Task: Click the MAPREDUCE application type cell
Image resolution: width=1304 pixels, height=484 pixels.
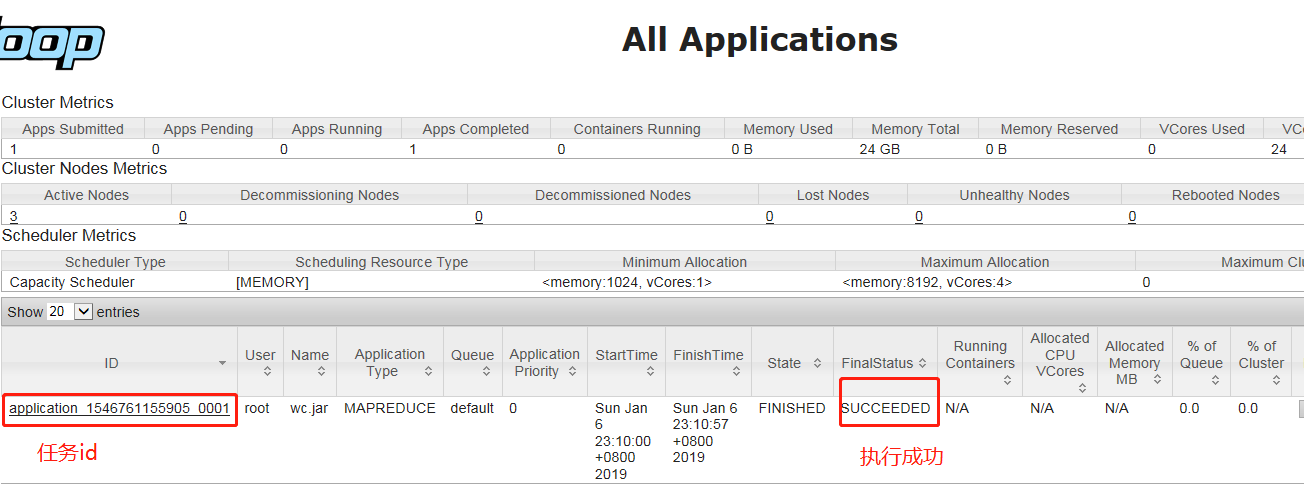Action: (390, 408)
